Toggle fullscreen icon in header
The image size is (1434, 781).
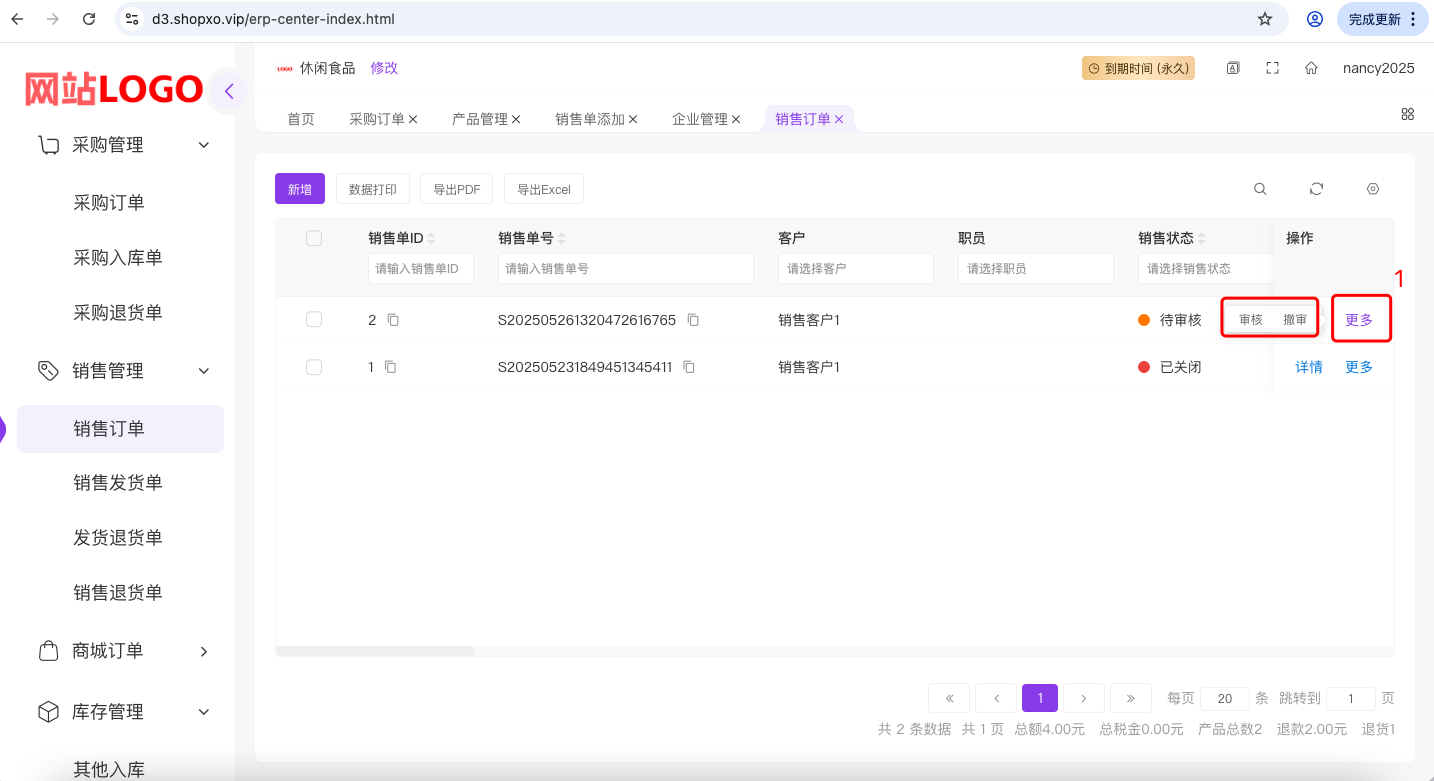click(x=1272, y=68)
